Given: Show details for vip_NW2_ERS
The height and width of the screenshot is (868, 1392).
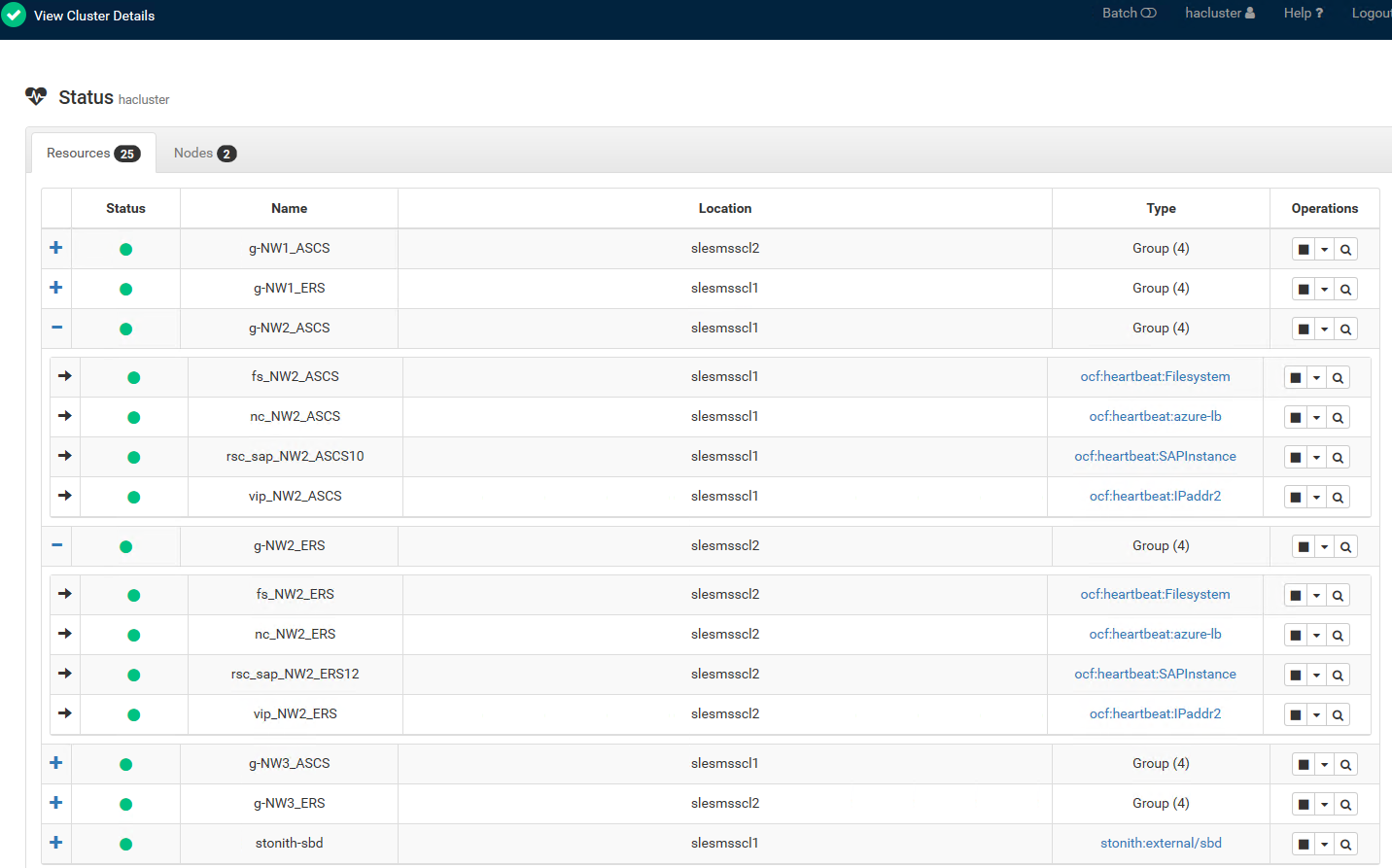Looking at the screenshot, I should pyautogui.click(x=1338, y=715).
